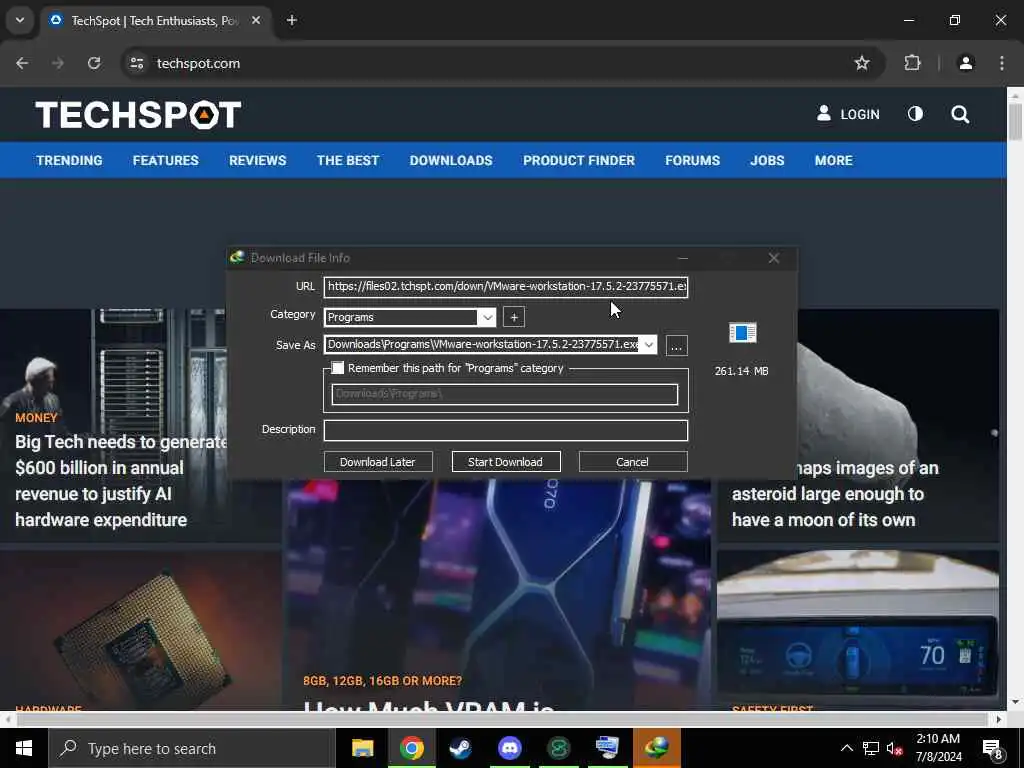Expand the tab search dropdown arrow
The width and height of the screenshot is (1024, 768).
(x=20, y=20)
